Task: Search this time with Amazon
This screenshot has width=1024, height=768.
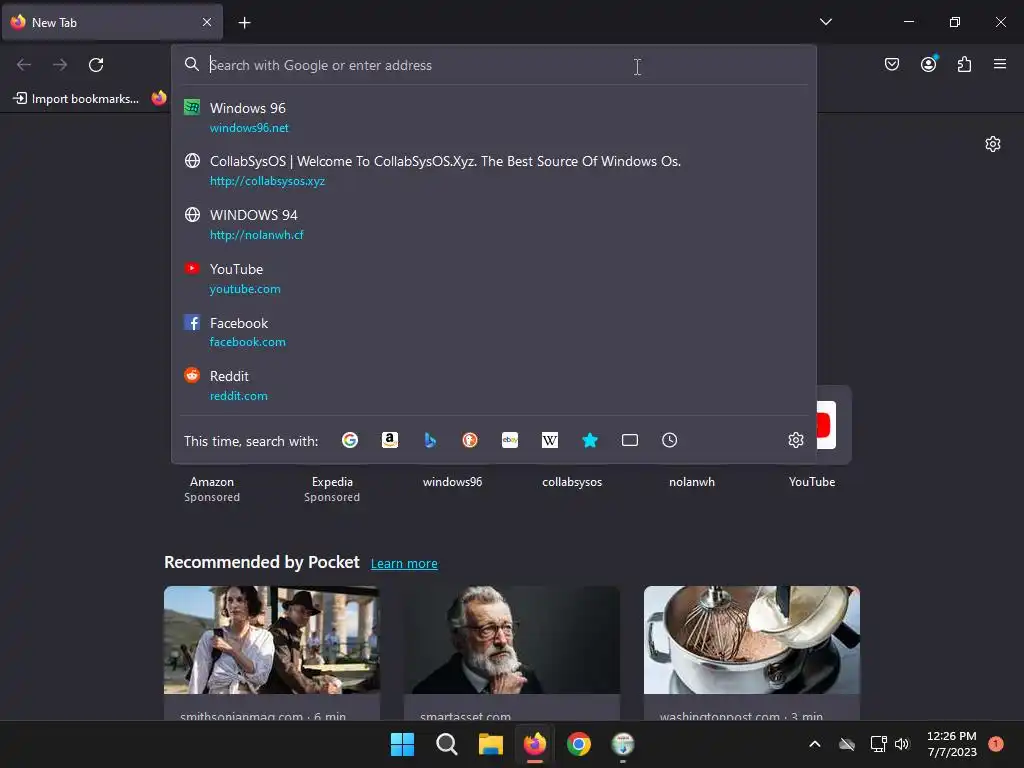Action: click(390, 440)
